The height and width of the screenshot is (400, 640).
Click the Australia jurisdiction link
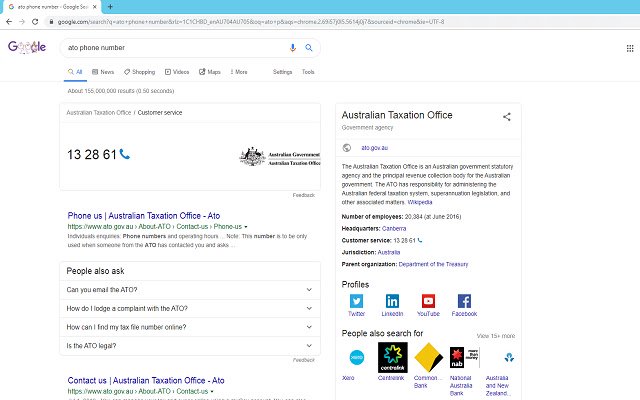(389, 252)
